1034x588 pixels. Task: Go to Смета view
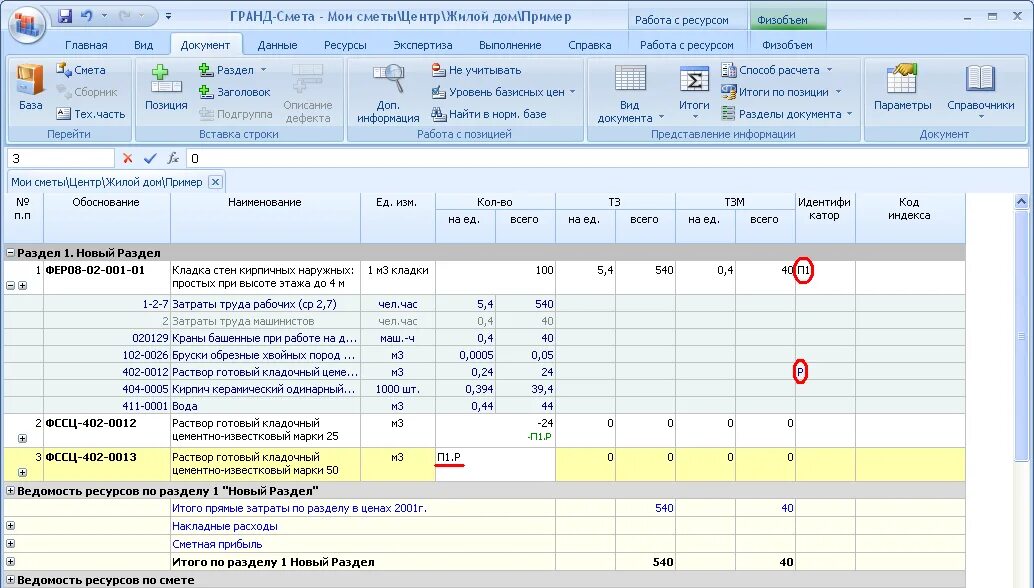pyautogui.click(x=81, y=70)
